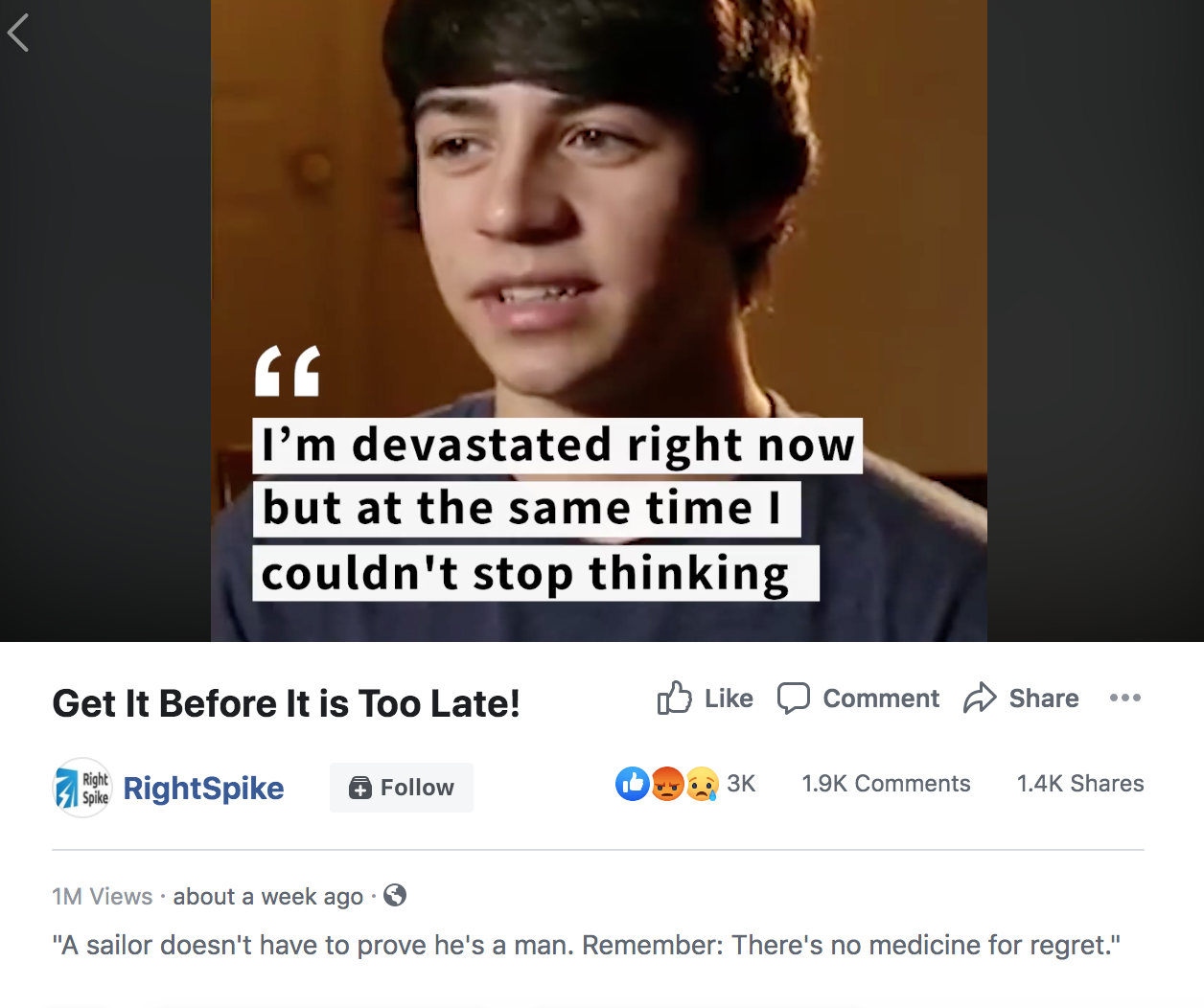Viewport: 1204px width, 1008px height.
Task: Click the 'about a week ago' timestamp
Action: pyautogui.click(x=267, y=897)
